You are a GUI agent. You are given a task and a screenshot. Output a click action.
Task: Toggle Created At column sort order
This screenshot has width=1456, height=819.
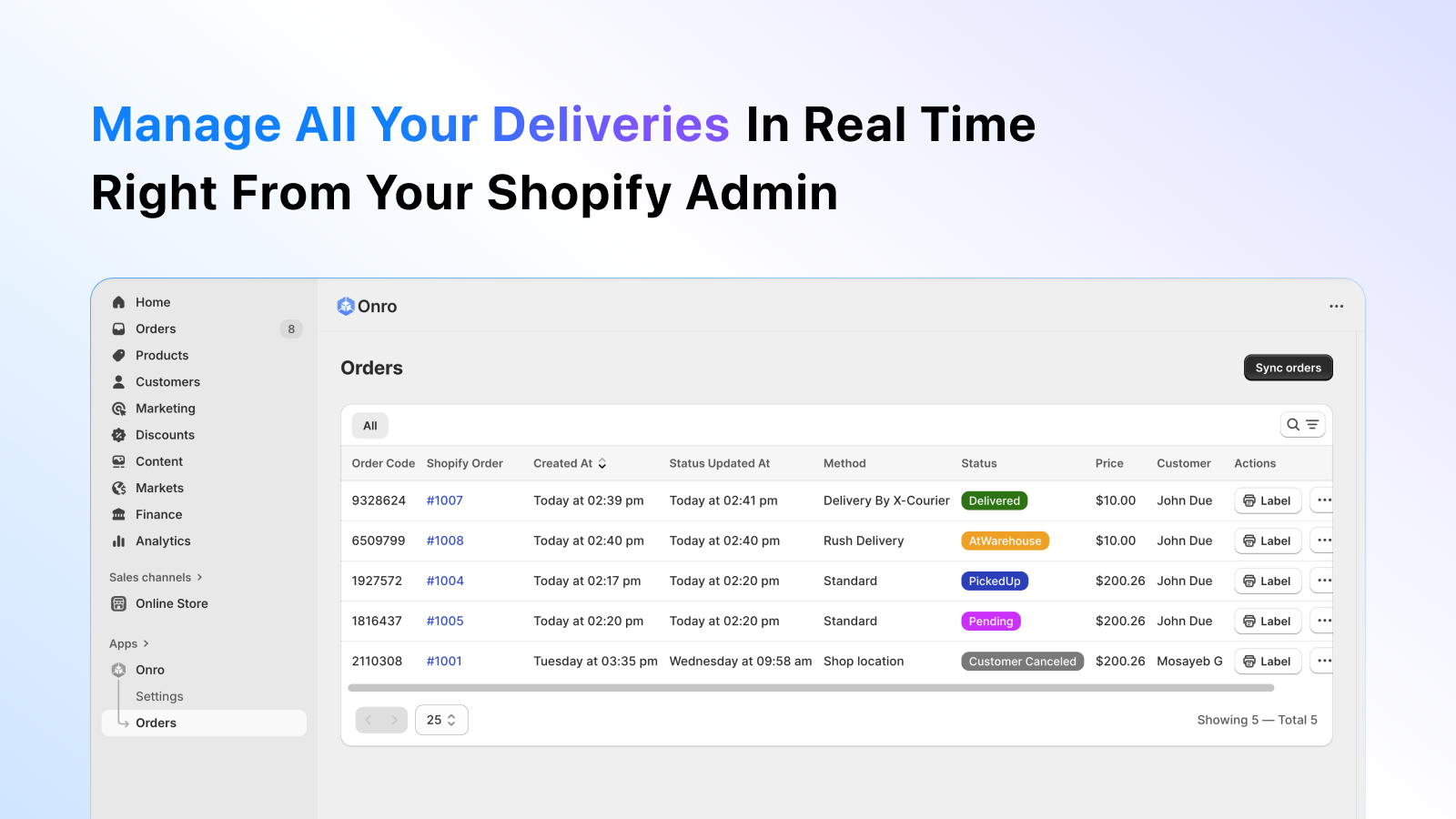coord(601,463)
